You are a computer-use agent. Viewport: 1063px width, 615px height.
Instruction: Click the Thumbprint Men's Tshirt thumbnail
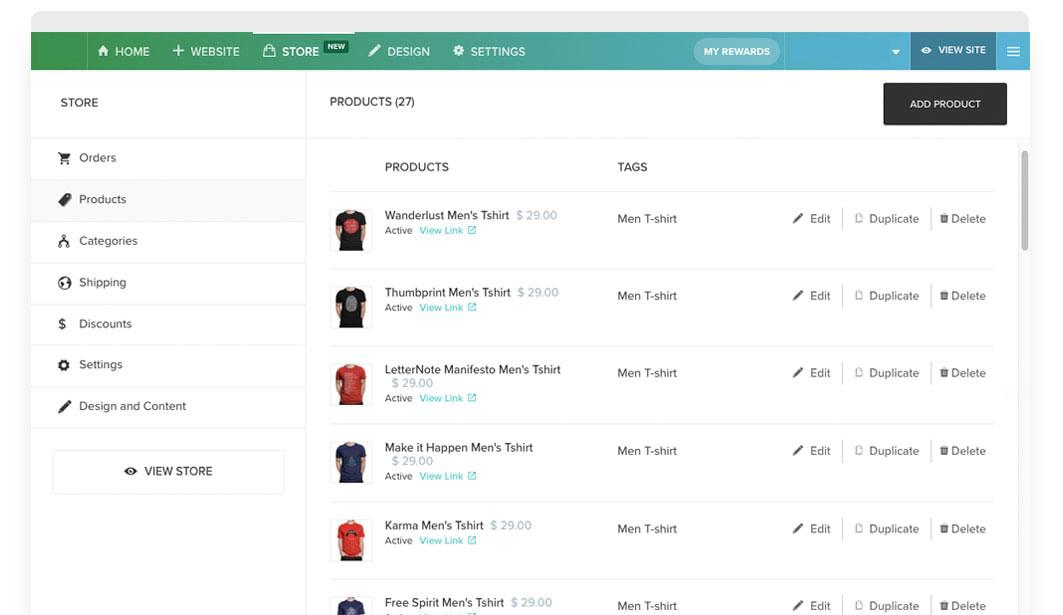tap(351, 307)
